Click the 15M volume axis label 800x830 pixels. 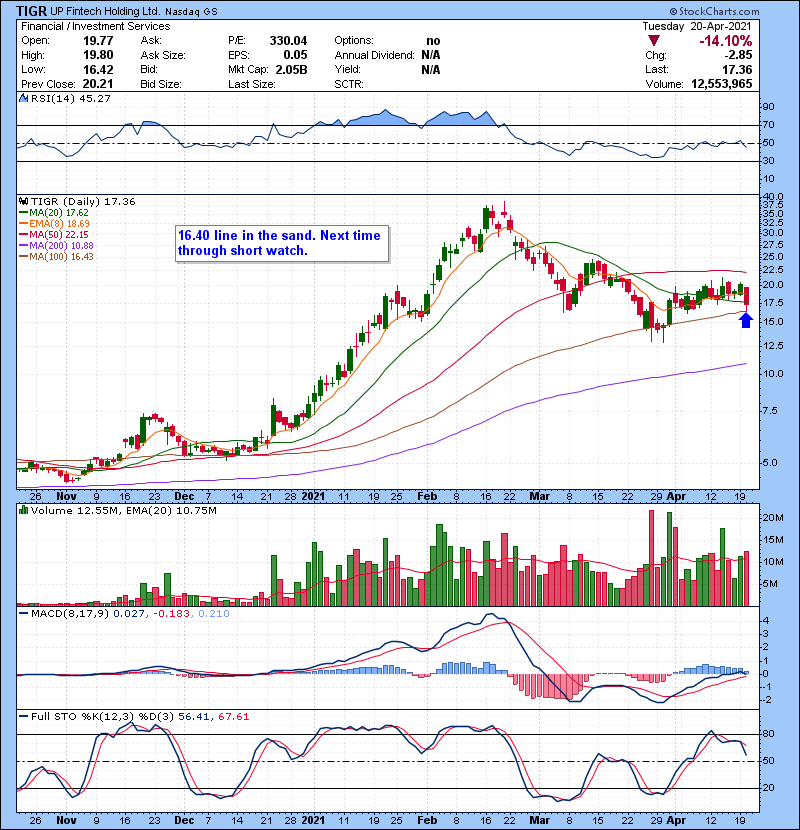(772, 540)
